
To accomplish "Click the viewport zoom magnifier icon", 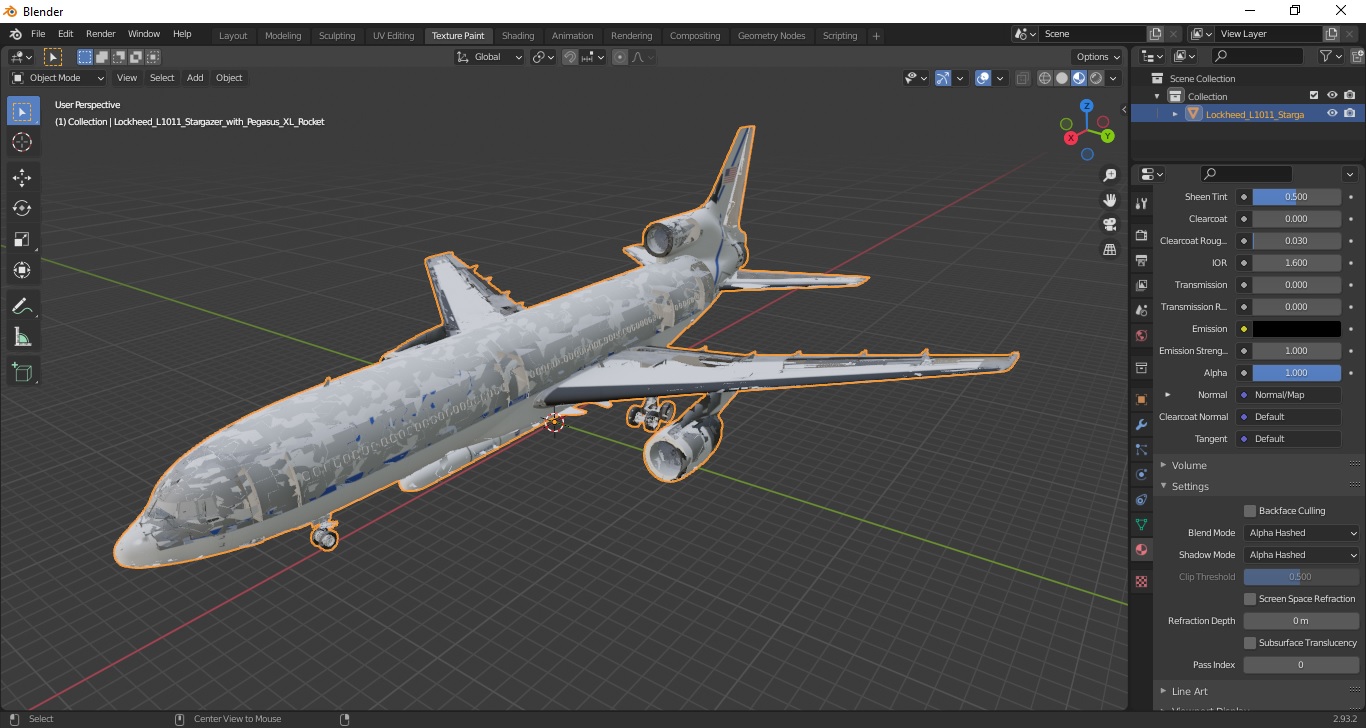I will [1109, 174].
